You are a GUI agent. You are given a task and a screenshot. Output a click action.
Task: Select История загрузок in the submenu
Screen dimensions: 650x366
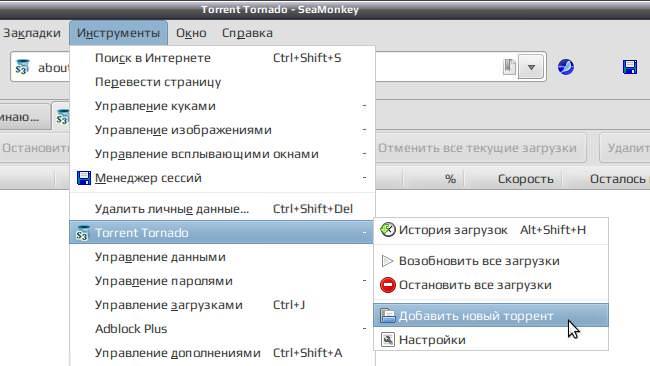click(491, 230)
